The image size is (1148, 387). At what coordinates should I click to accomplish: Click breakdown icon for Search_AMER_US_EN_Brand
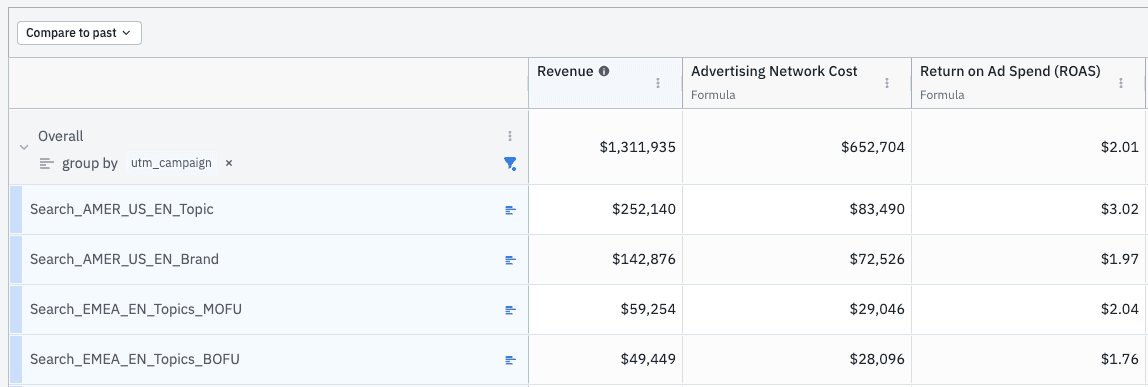point(510,260)
